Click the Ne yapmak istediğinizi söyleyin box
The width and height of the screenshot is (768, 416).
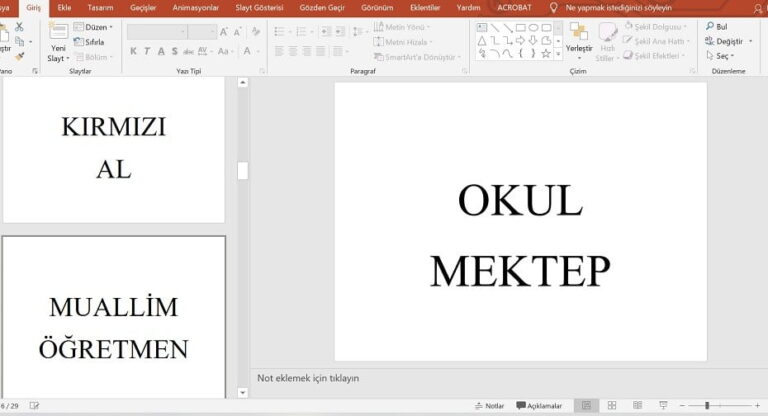618,8
